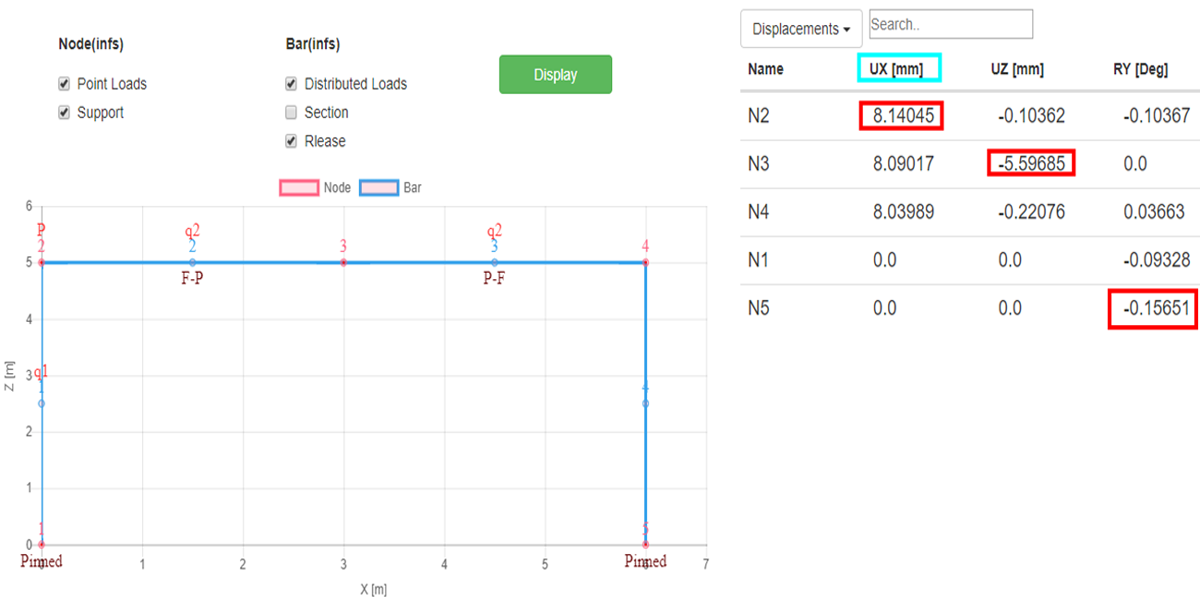Uncheck the Support checkbox
The height and width of the screenshot is (600, 1200).
coord(65,113)
